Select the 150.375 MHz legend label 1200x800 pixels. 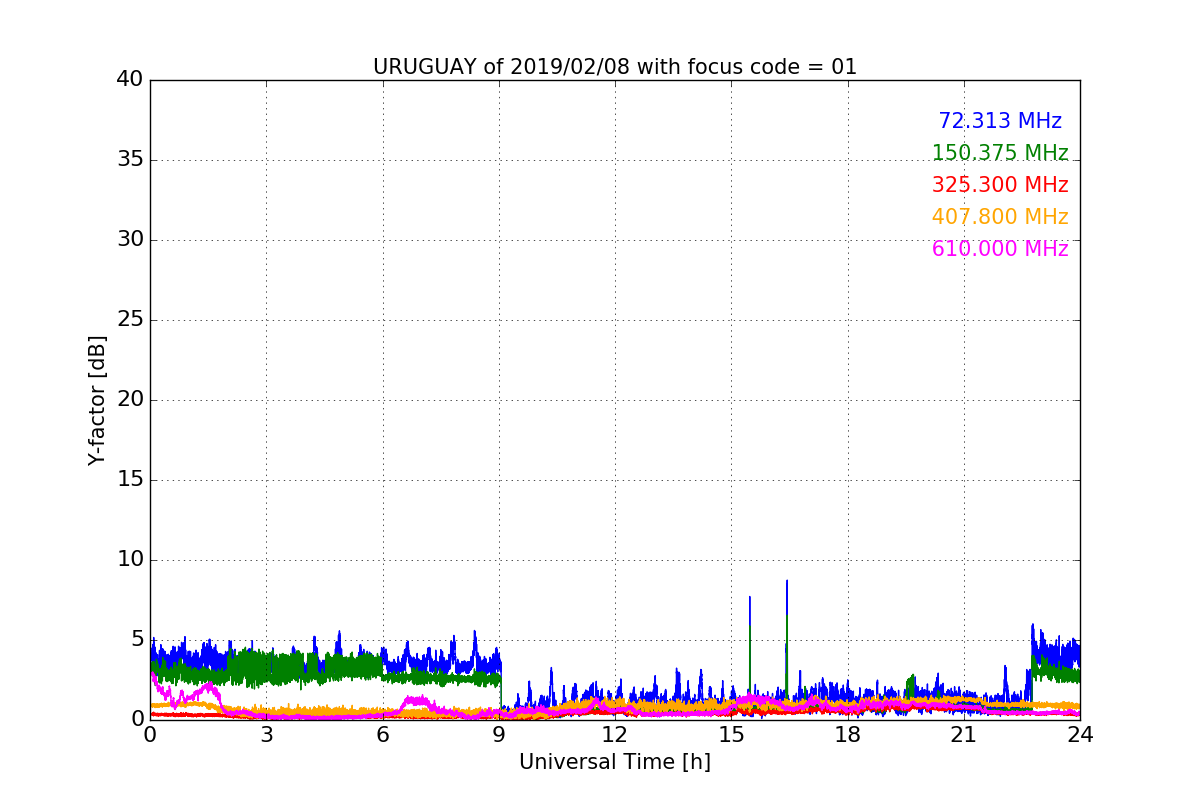[x=1000, y=153]
